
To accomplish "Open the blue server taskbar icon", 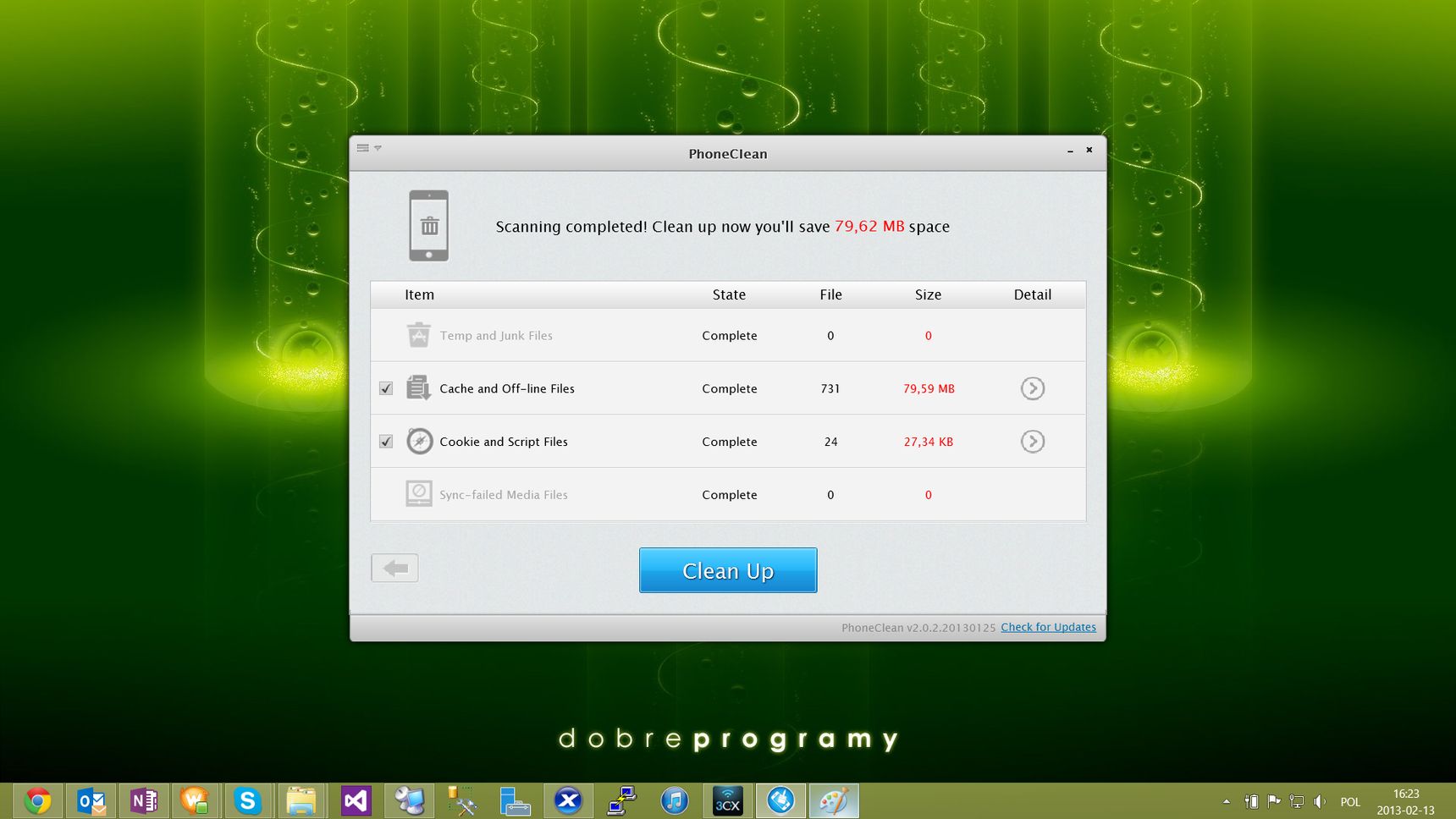I will pos(515,800).
